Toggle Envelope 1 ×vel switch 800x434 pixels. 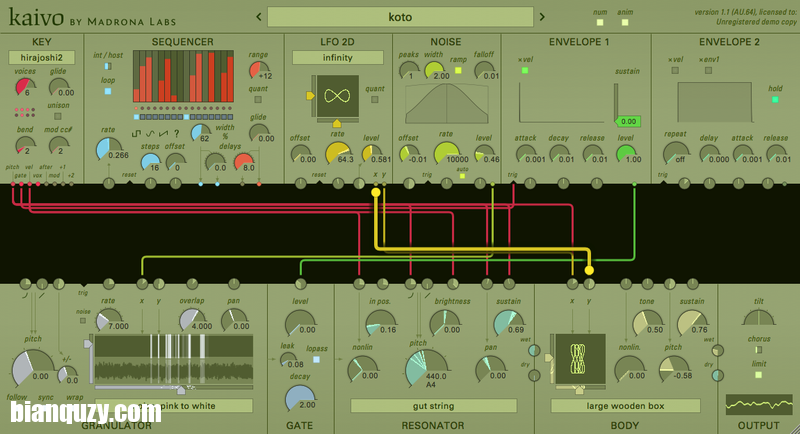(525, 70)
